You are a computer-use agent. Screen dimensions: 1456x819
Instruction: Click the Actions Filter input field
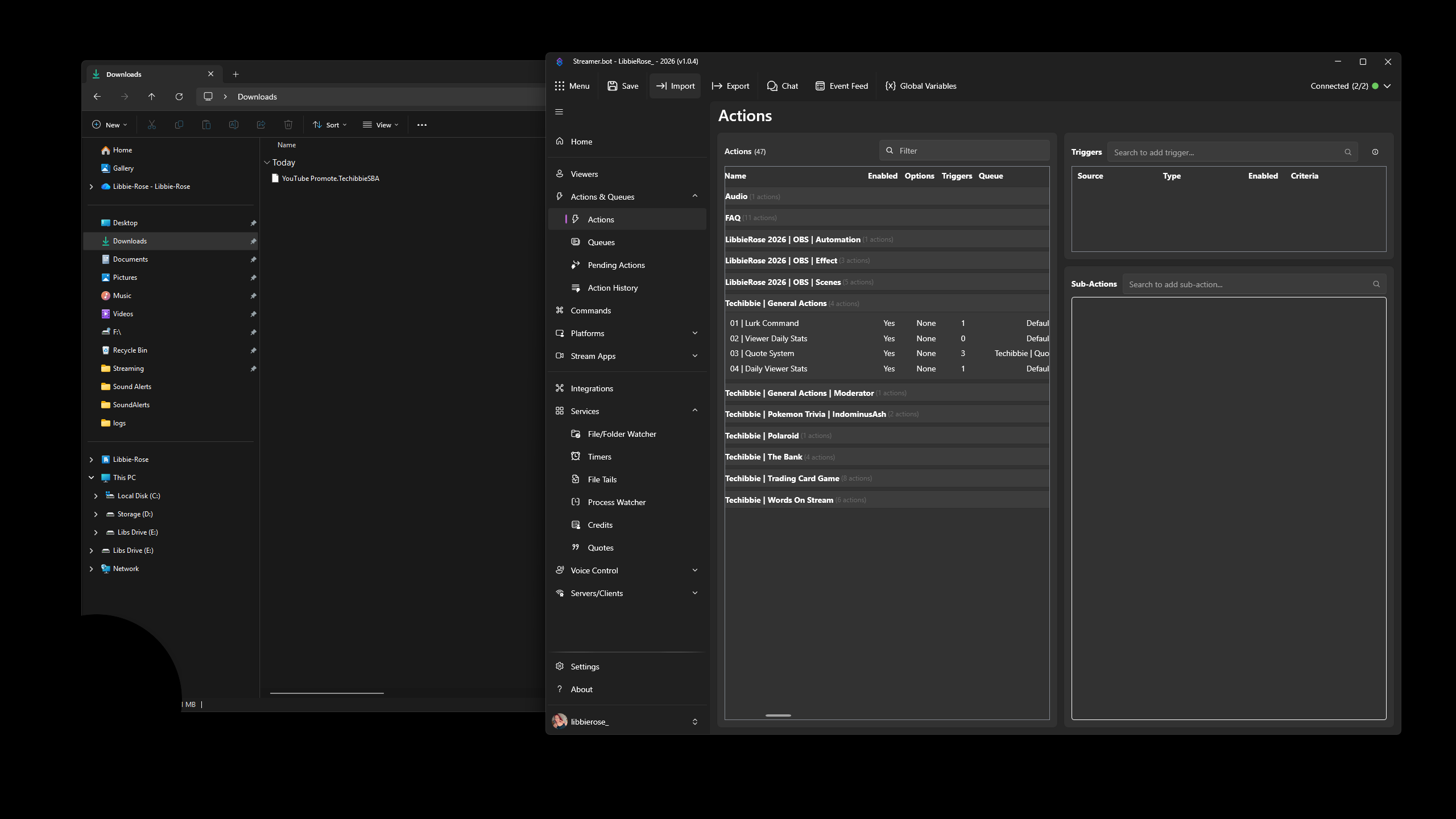click(x=964, y=151)
